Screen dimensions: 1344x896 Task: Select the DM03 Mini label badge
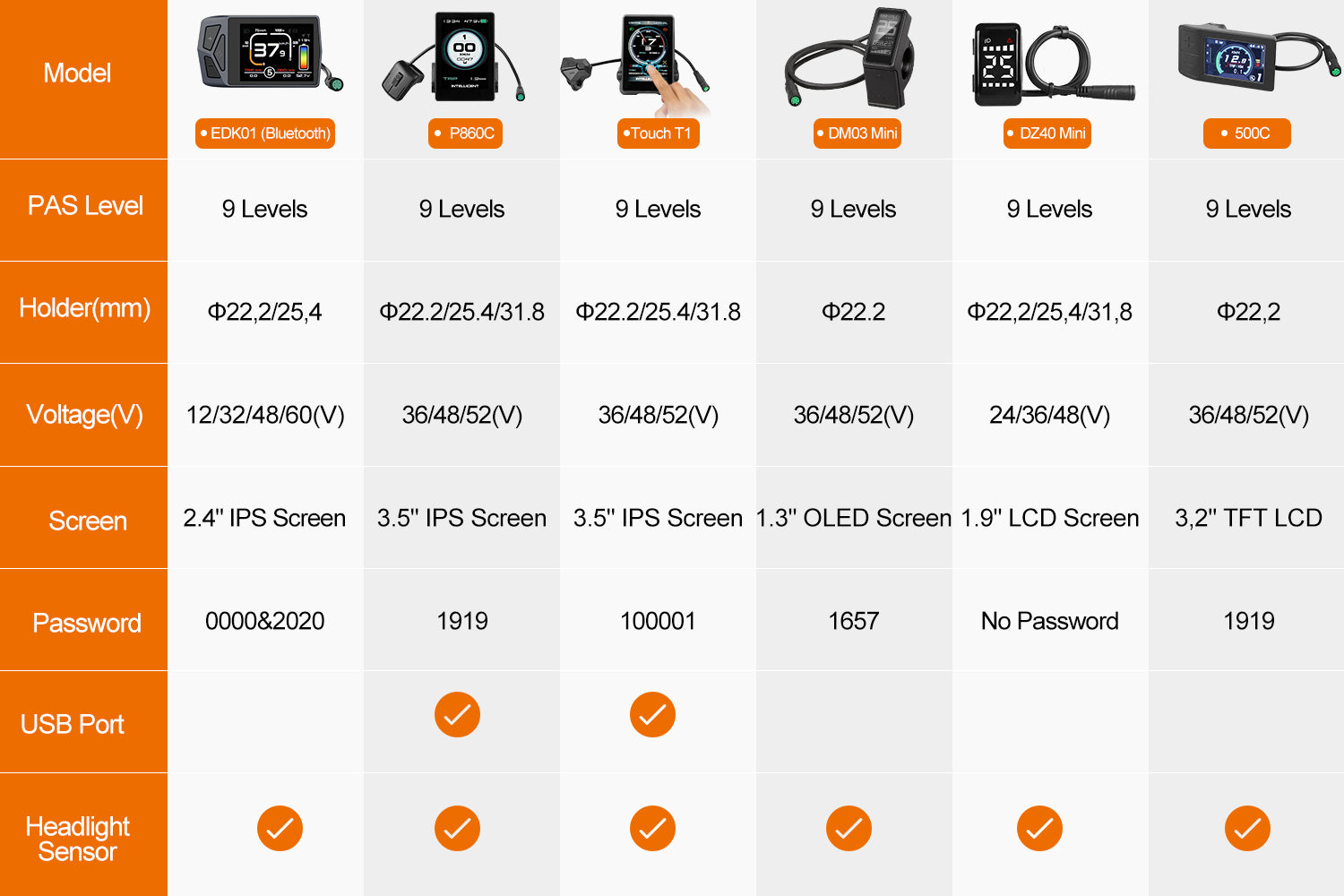pyautogui.click(x=857, y=134)
